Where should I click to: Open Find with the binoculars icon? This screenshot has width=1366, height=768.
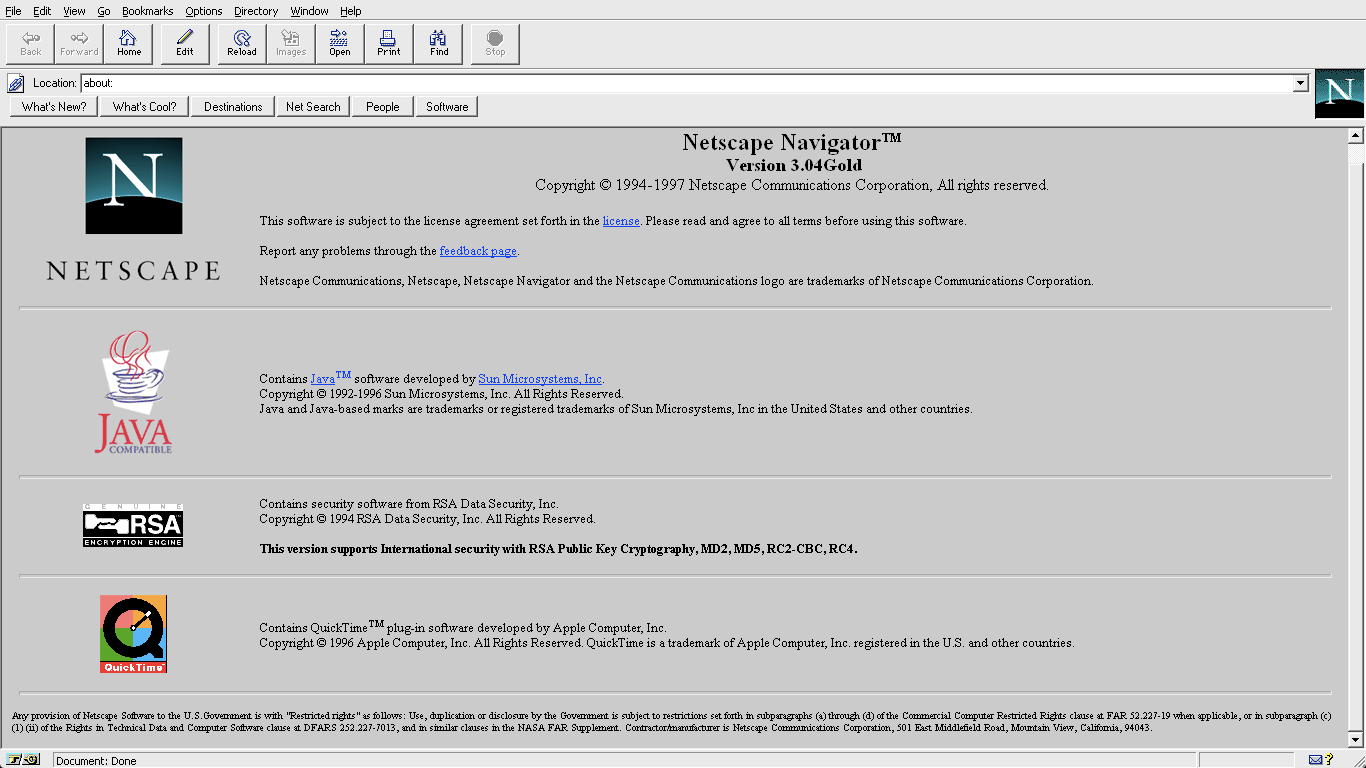coord(439,44)
